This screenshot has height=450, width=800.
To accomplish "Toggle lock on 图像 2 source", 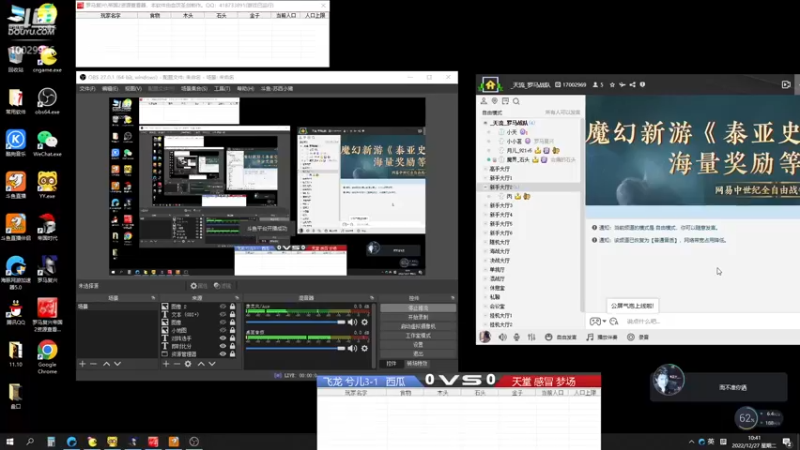I will 233,307.
